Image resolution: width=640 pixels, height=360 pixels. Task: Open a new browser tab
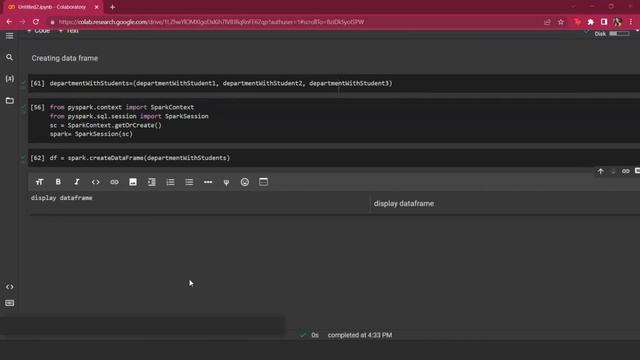[112, 7]
